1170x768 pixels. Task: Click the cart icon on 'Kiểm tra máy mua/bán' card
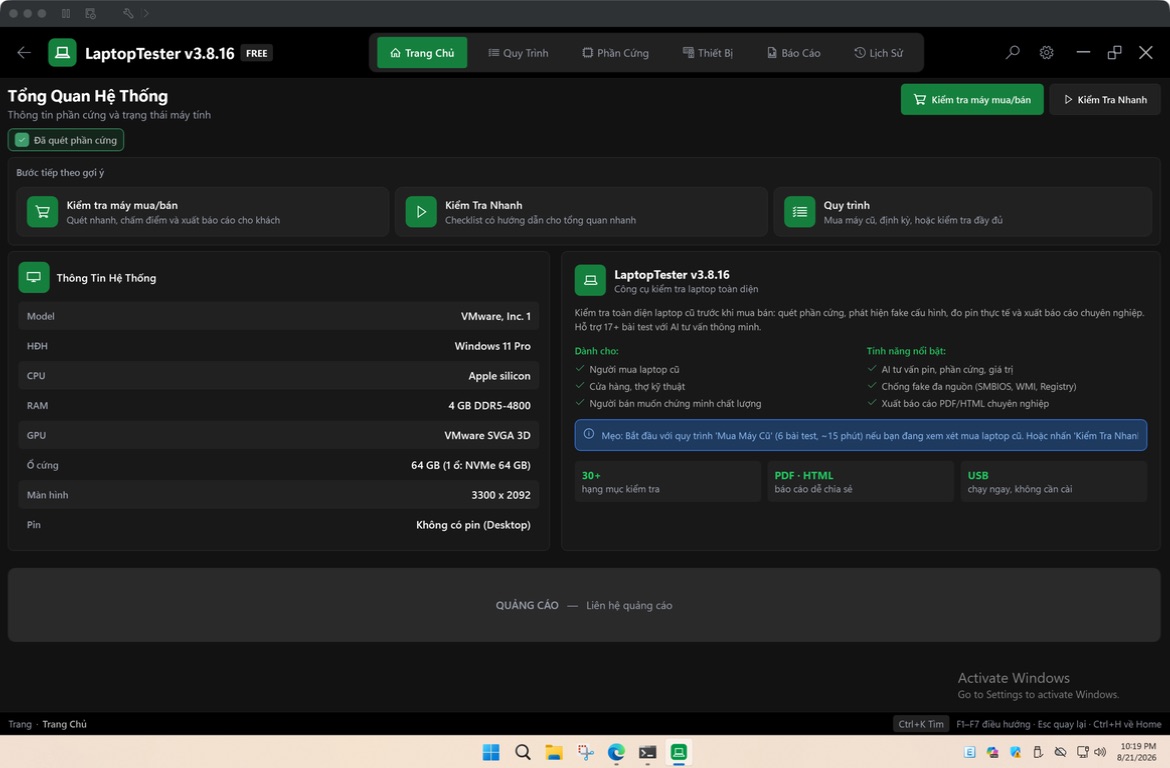43,212
